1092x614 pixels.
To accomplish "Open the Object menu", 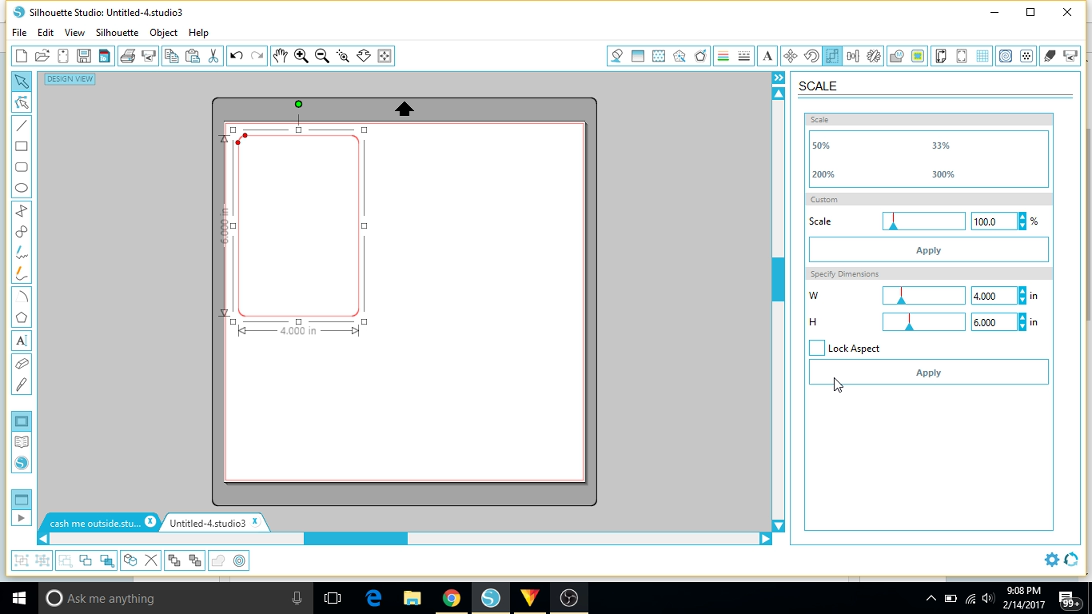I will click(x=163, y=33).
